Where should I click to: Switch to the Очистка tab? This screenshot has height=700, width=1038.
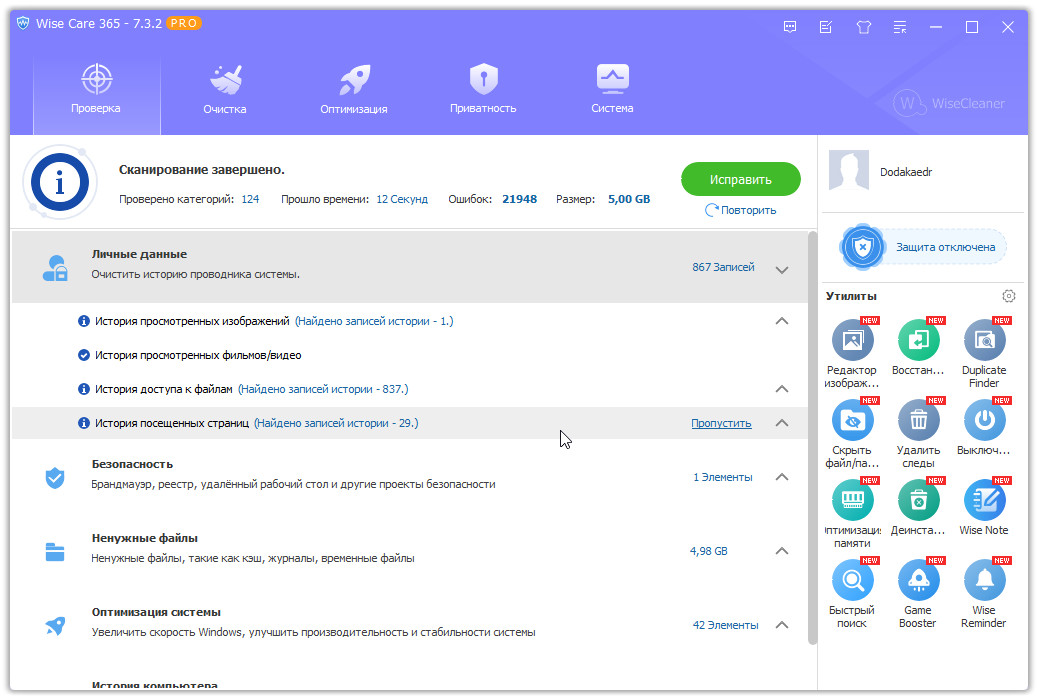(224, 91)
